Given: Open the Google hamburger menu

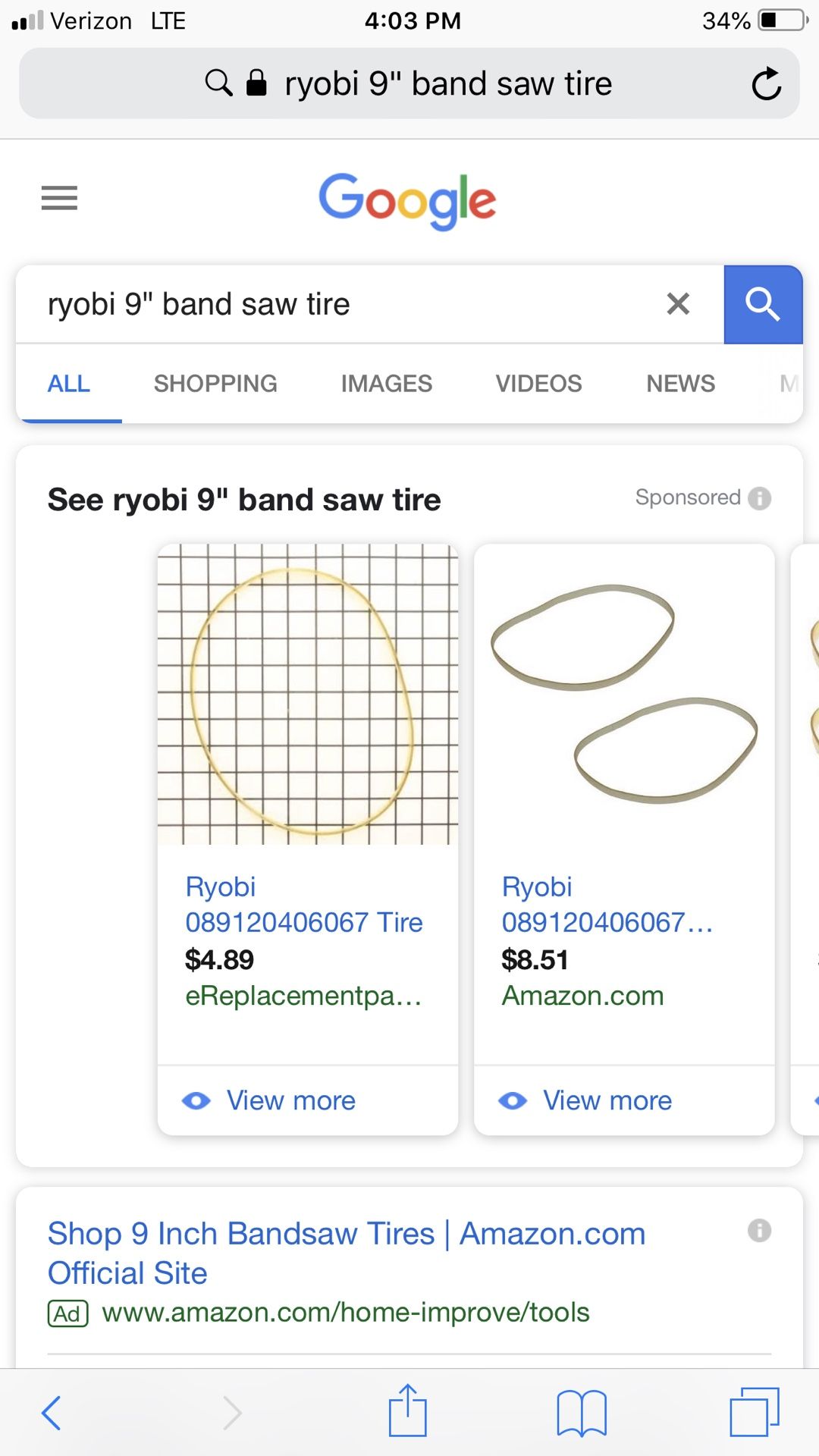Looking at the screenshot, I should pos(59,198).
